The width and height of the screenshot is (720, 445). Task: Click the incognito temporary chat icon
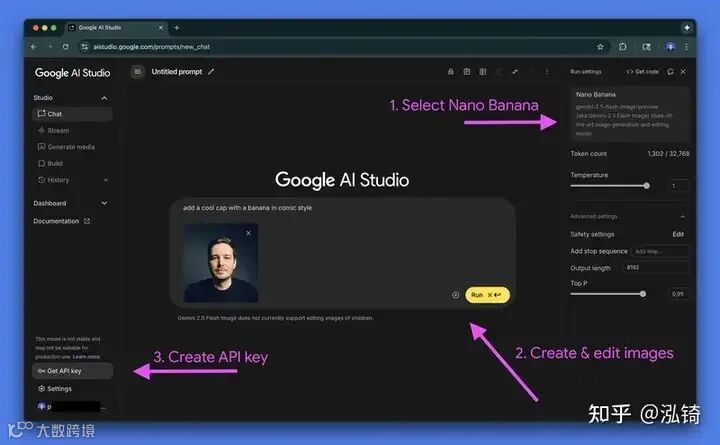(450, 72)
